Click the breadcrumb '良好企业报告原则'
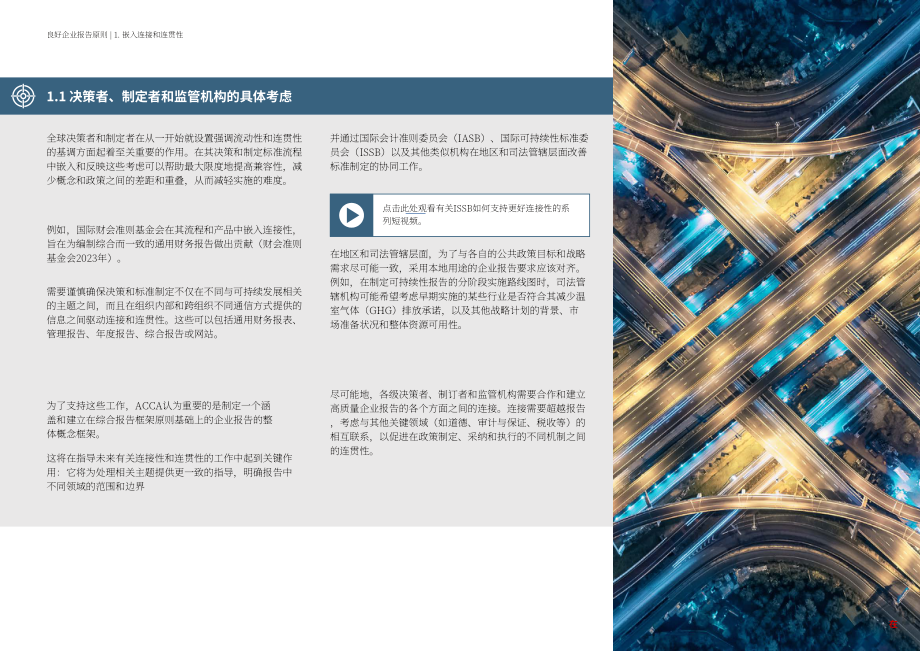The height and width of the screenshot is (651, 920). 77,35
